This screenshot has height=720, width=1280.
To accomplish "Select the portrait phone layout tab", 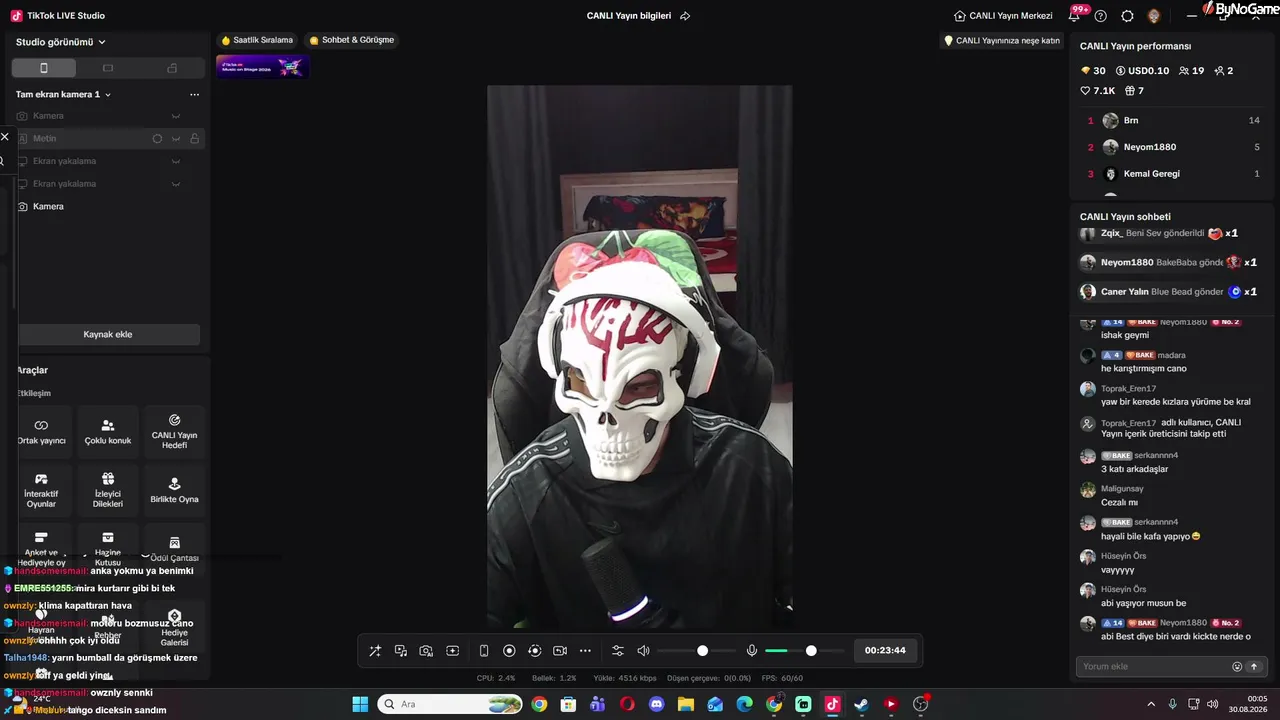I will tap(43, 68).
